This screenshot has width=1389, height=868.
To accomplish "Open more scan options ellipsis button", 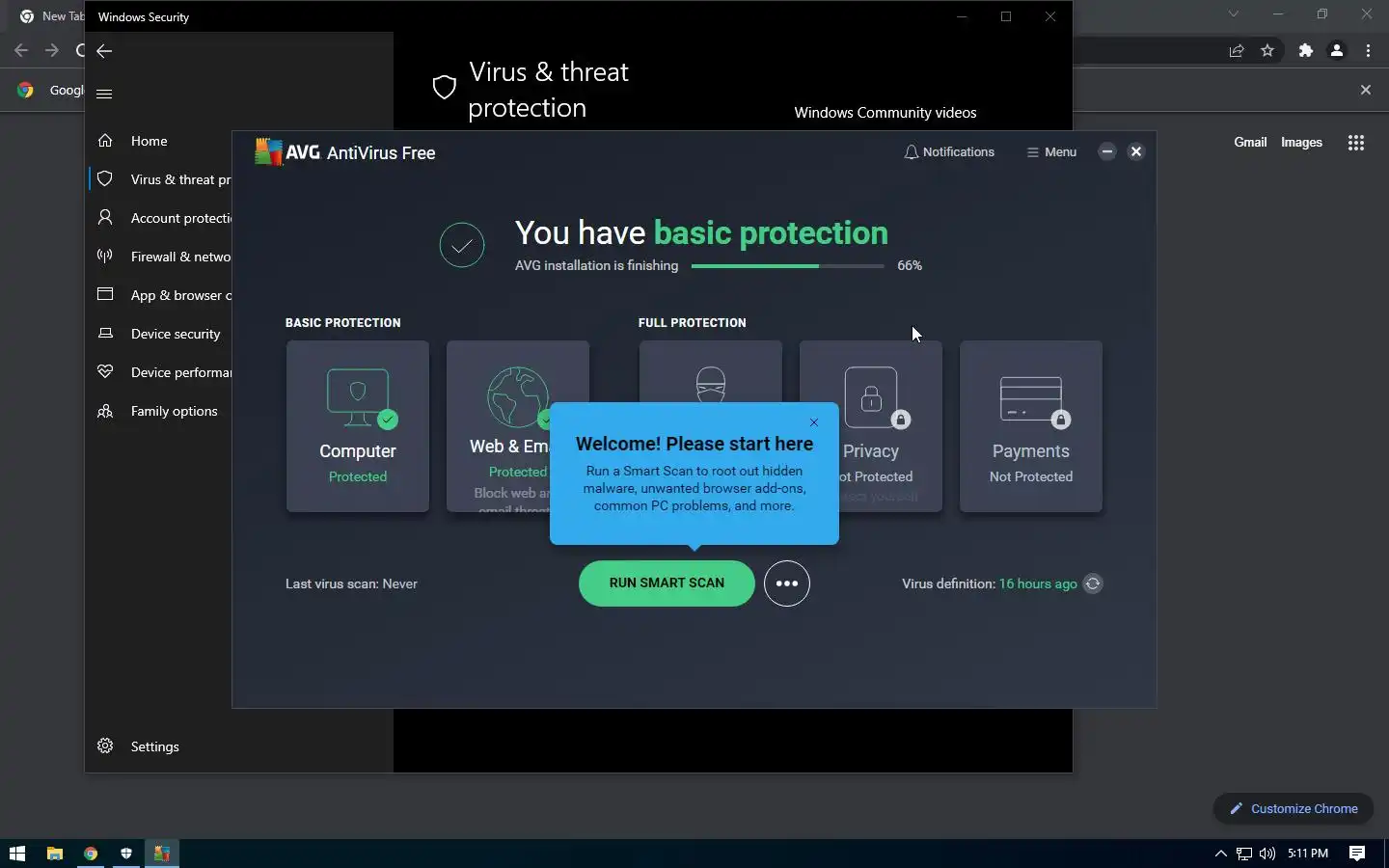I will click(x=787, y=583).
